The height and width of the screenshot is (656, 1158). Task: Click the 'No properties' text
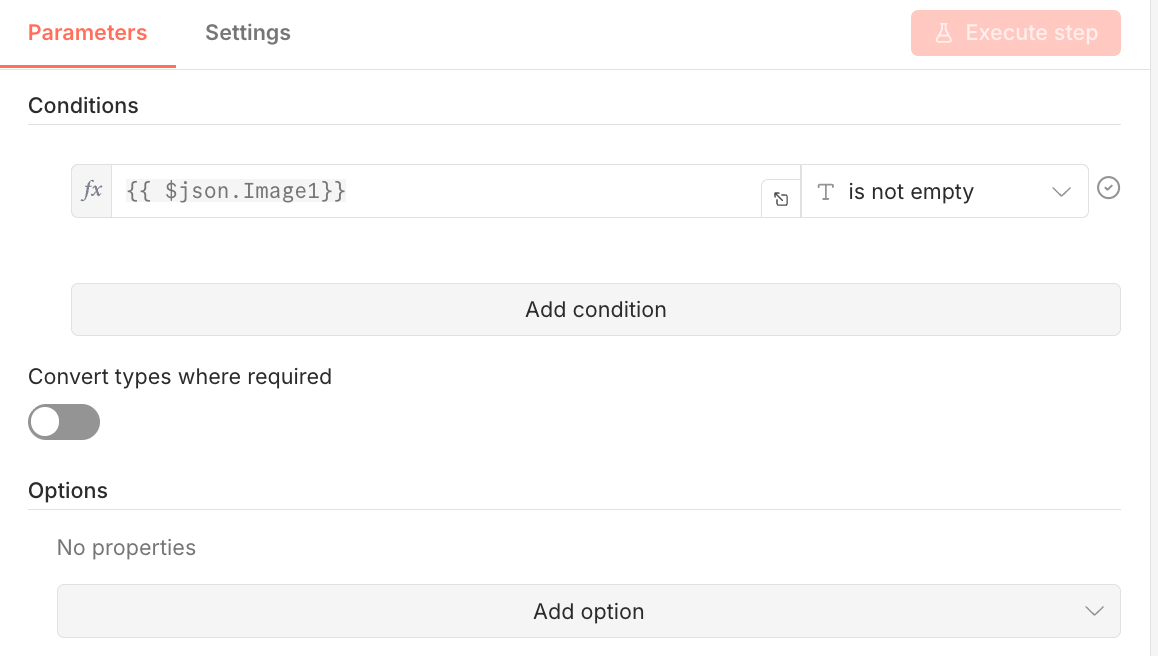[126, 548]
